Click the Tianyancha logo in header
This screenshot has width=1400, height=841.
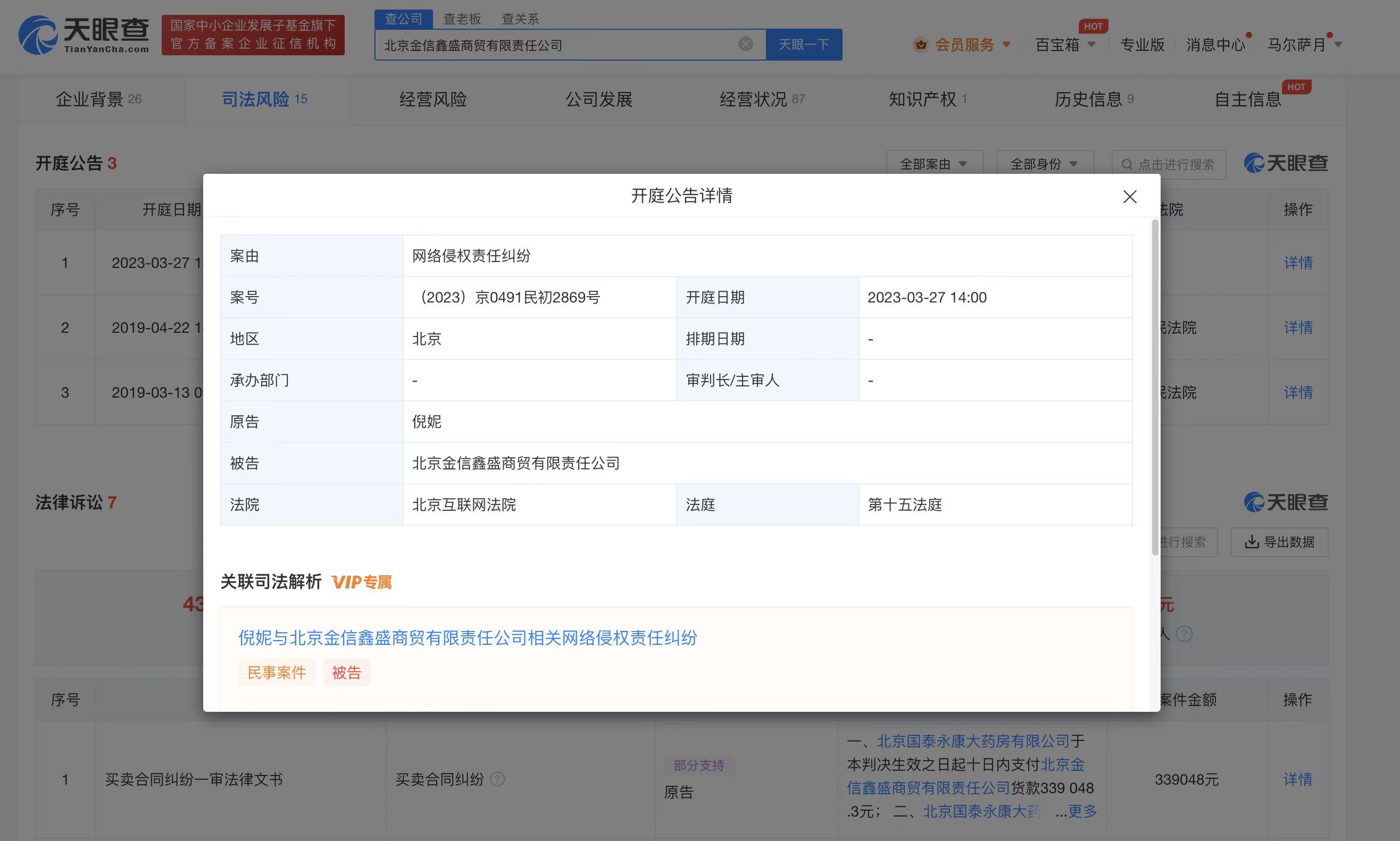(84, 35)
